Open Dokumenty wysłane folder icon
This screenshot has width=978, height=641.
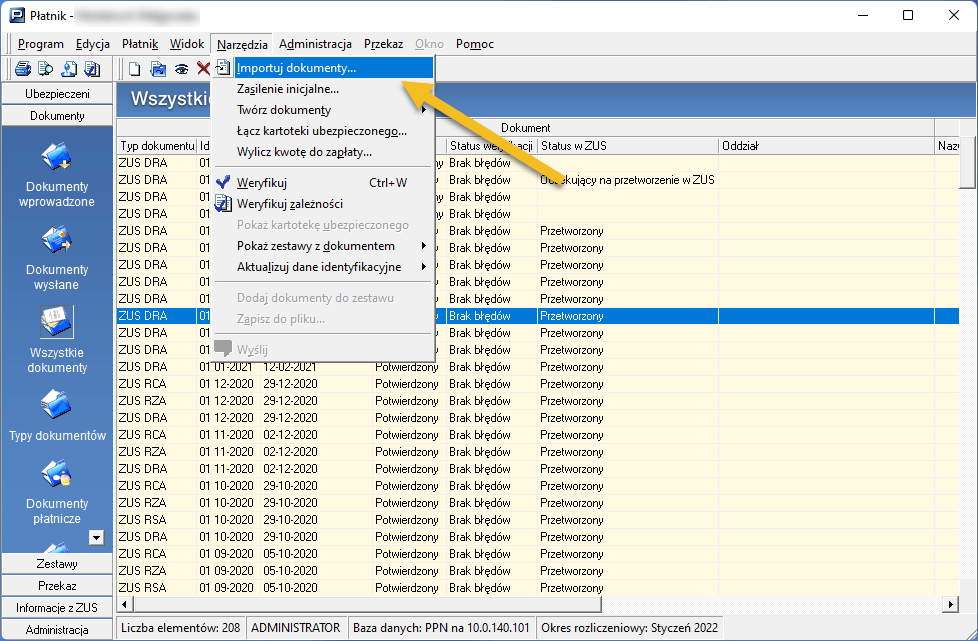[57, 241]
